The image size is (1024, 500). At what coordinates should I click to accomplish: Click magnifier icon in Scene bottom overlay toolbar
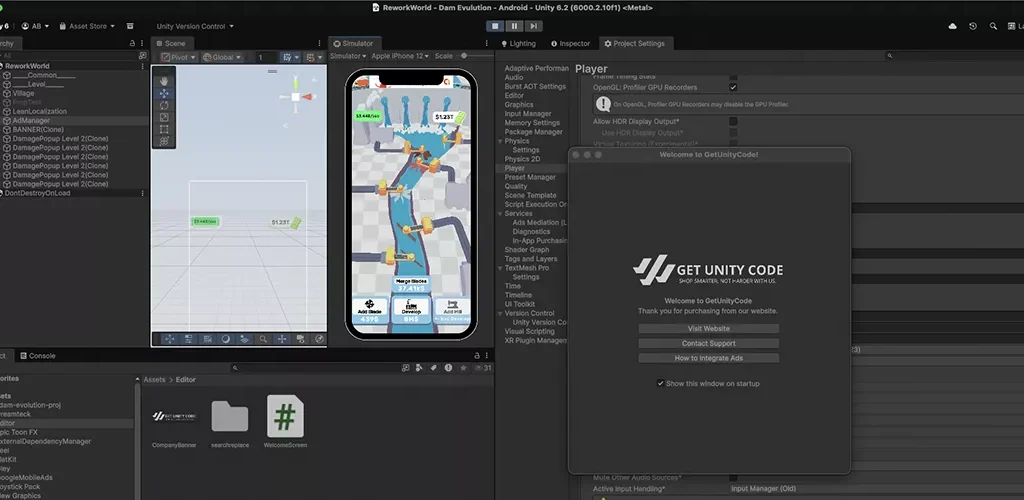pos(263,339)
